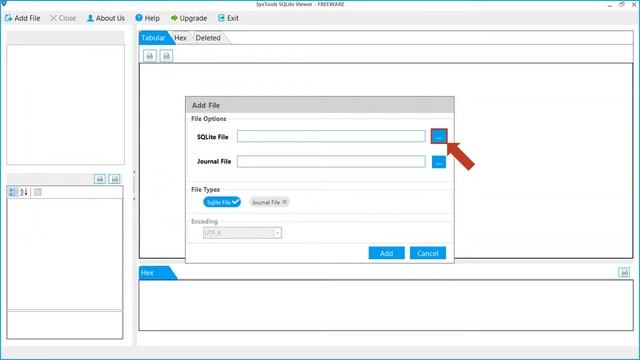
Task: Switch to the Tabular tab
Action: pyautogui.click(x=153, y=38)
